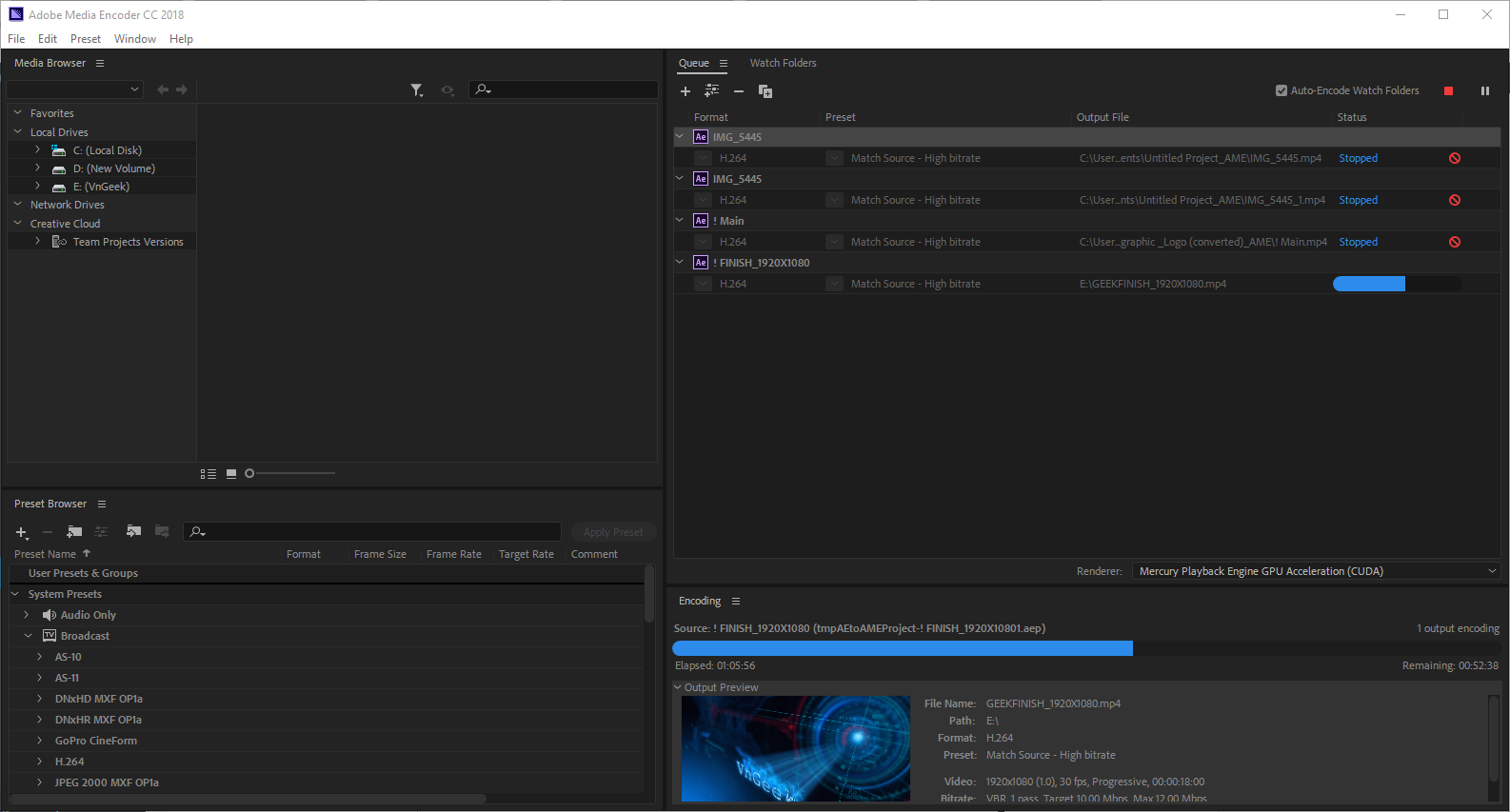
Task: Open the Renderer dropdown
Action: [1316, 571]
